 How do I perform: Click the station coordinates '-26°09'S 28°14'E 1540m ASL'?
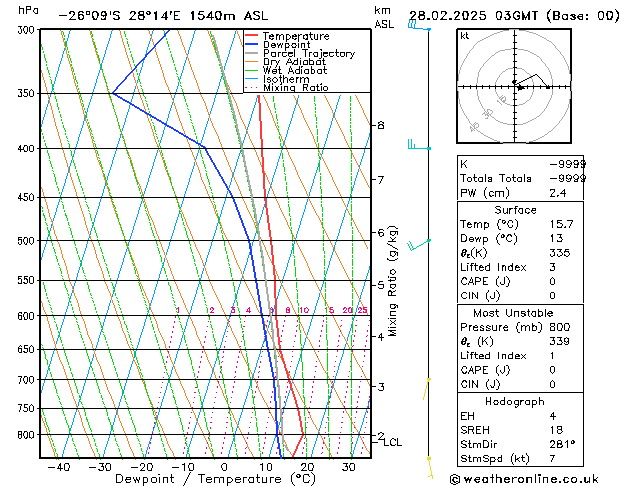(x=163, y=16)
